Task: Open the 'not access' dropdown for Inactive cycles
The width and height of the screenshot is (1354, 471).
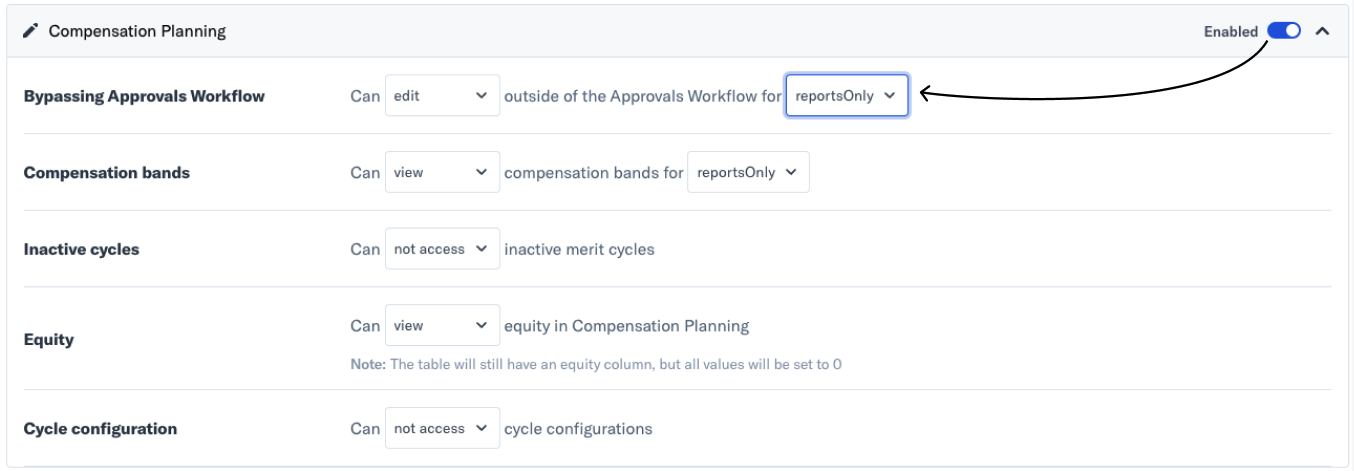Action: [x=442, y=249]
